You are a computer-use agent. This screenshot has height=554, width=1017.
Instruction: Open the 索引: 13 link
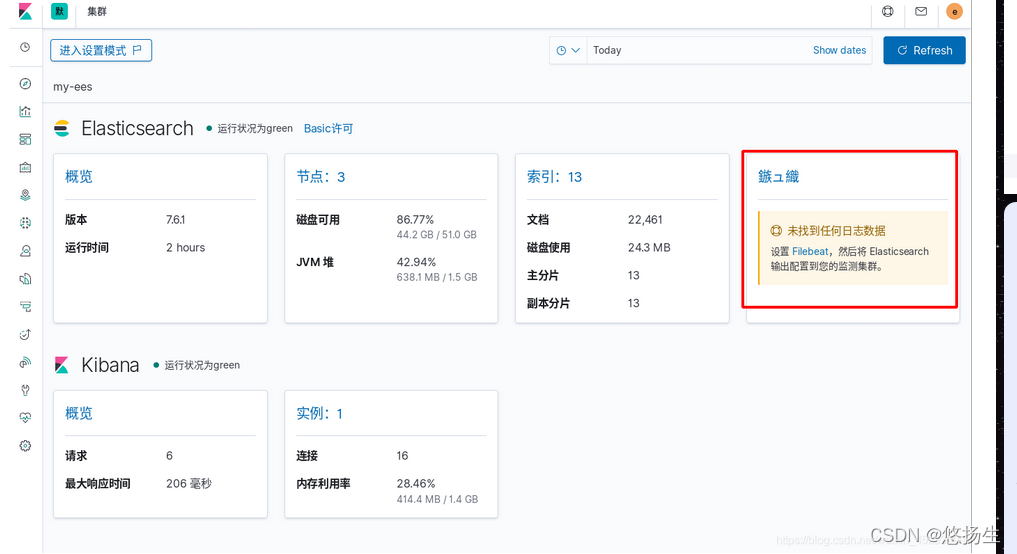pos(554,176)
